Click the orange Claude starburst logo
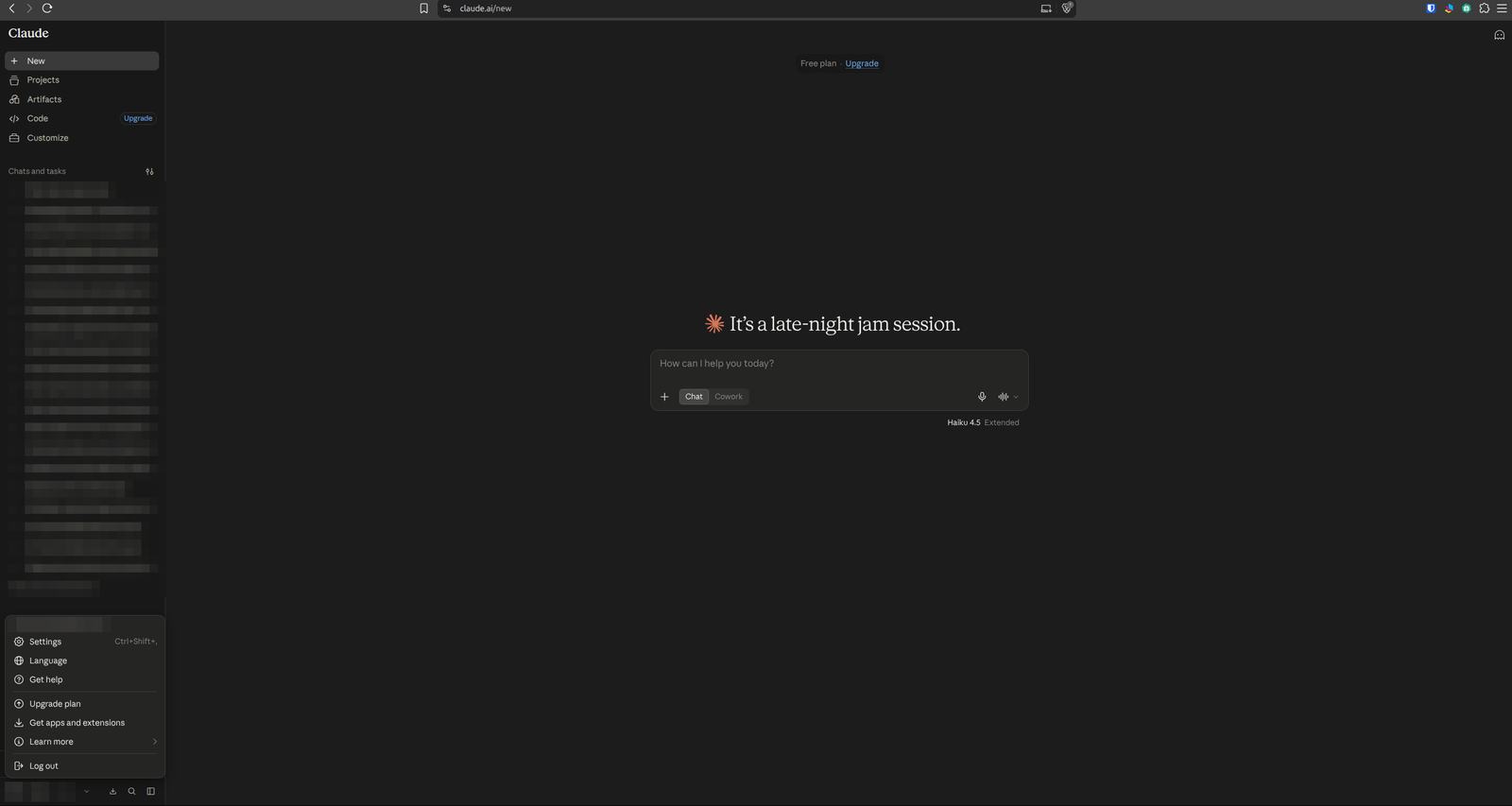Screen dimensions: 1512x806 pyautogui.click(x=714, y=323)
